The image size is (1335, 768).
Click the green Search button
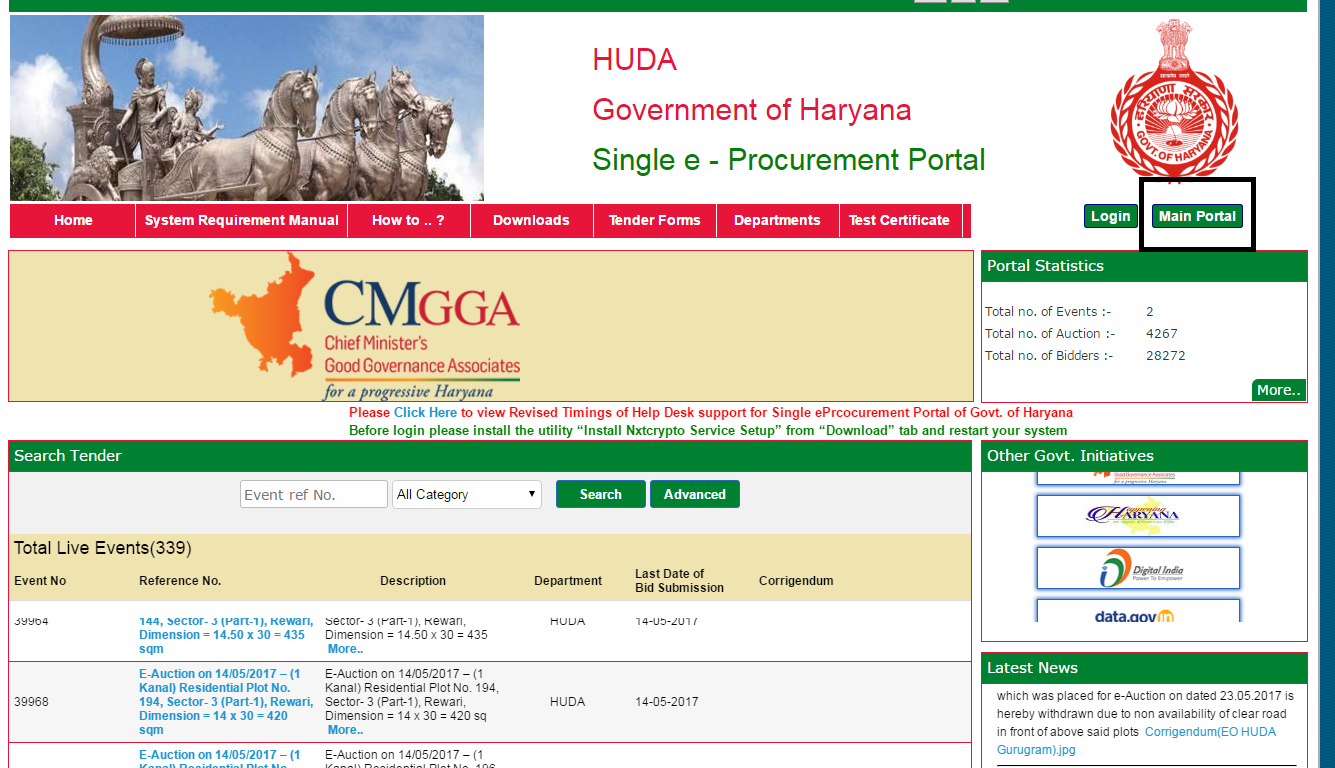click(600, 494)
